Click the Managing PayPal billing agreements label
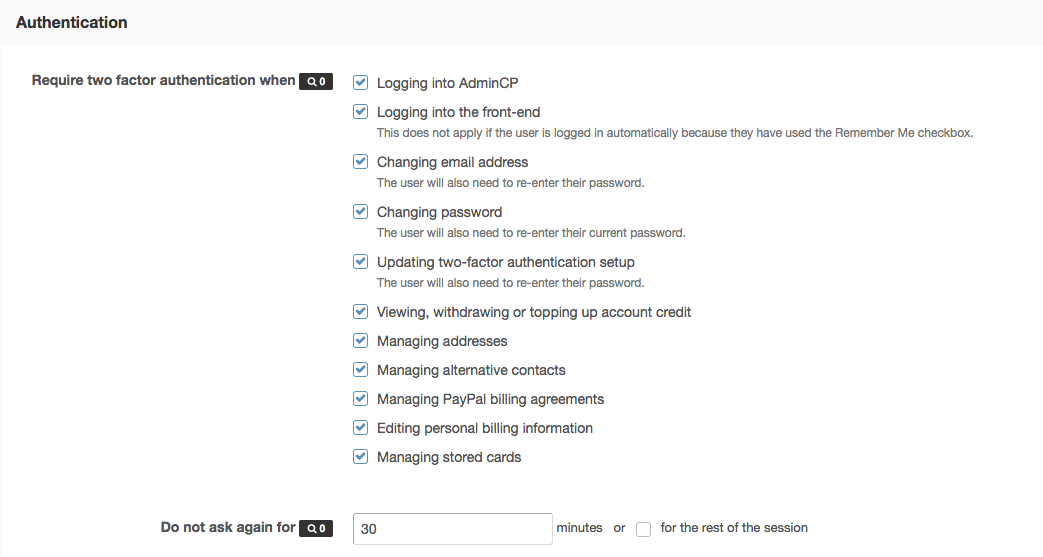1043x557 pixels. 490,399
